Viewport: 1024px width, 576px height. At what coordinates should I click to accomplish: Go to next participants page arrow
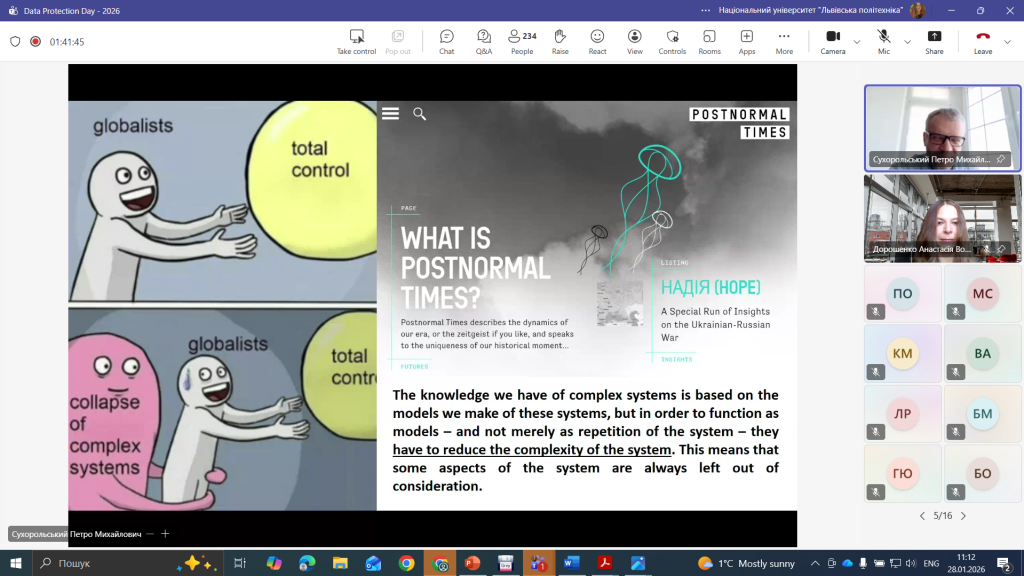[x=963, y=516]
